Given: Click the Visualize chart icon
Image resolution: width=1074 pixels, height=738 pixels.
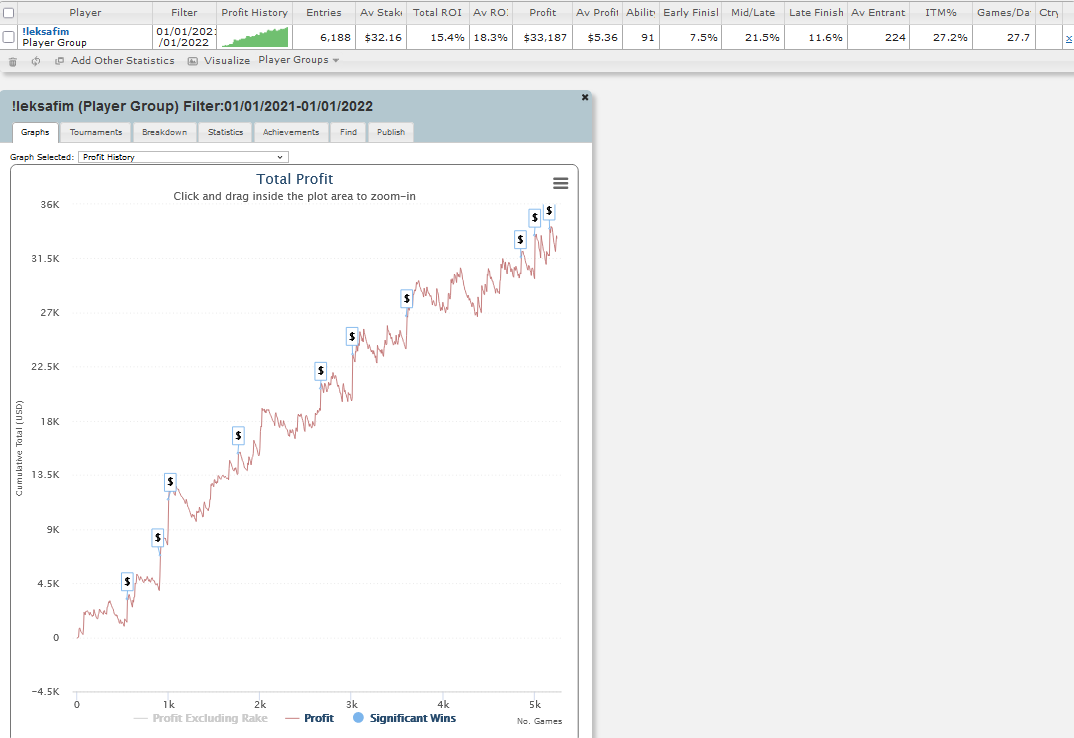Looking at the screenshot, I should tap(193, 61).
